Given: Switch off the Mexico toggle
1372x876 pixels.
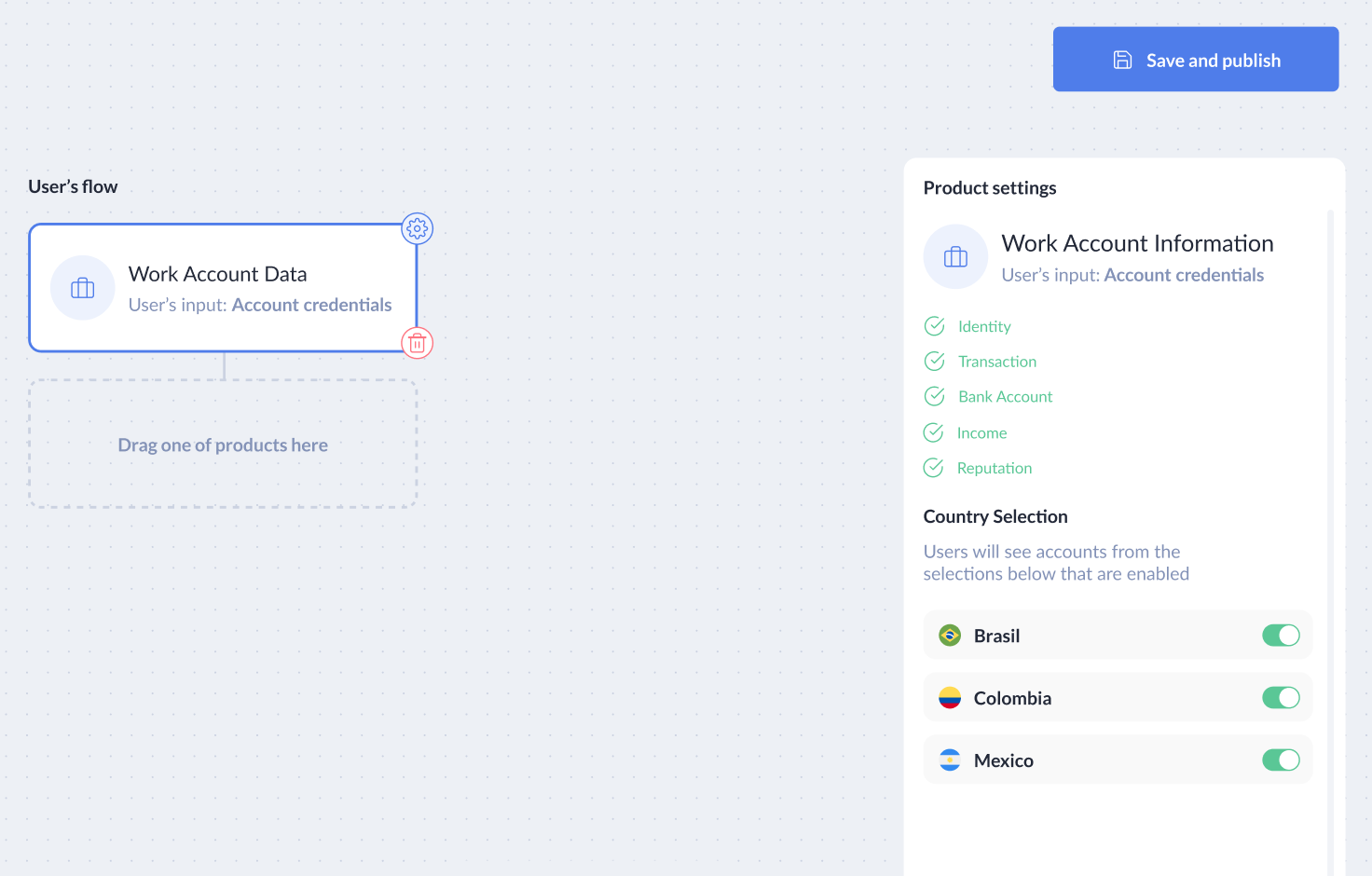Looking at the screenshot, I should (1281, 760).
